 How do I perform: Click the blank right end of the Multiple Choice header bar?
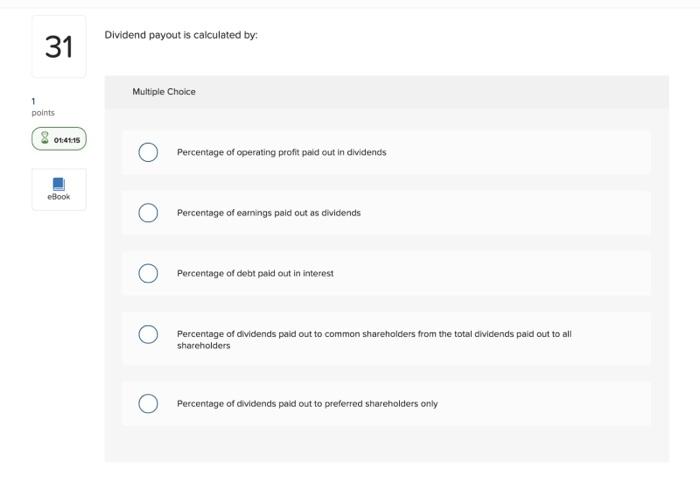click(600, 92)
